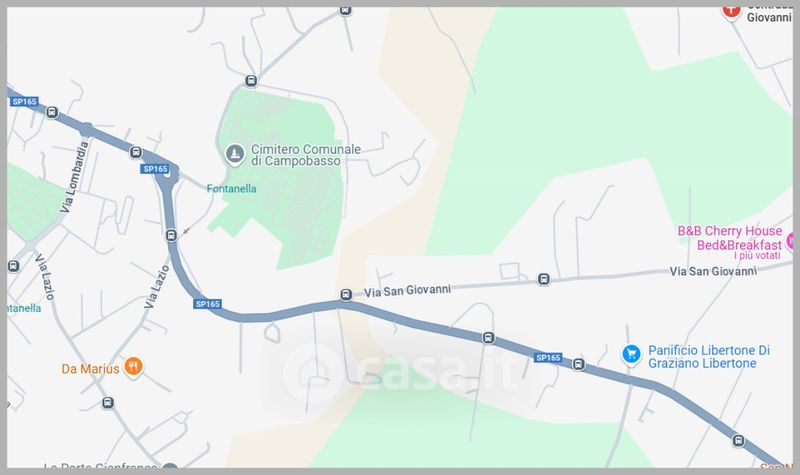Image resolution: width=800 pixels, height=475 pixels.
Task: Open the red pin near Giovanni label
Action: click(731, 11)
